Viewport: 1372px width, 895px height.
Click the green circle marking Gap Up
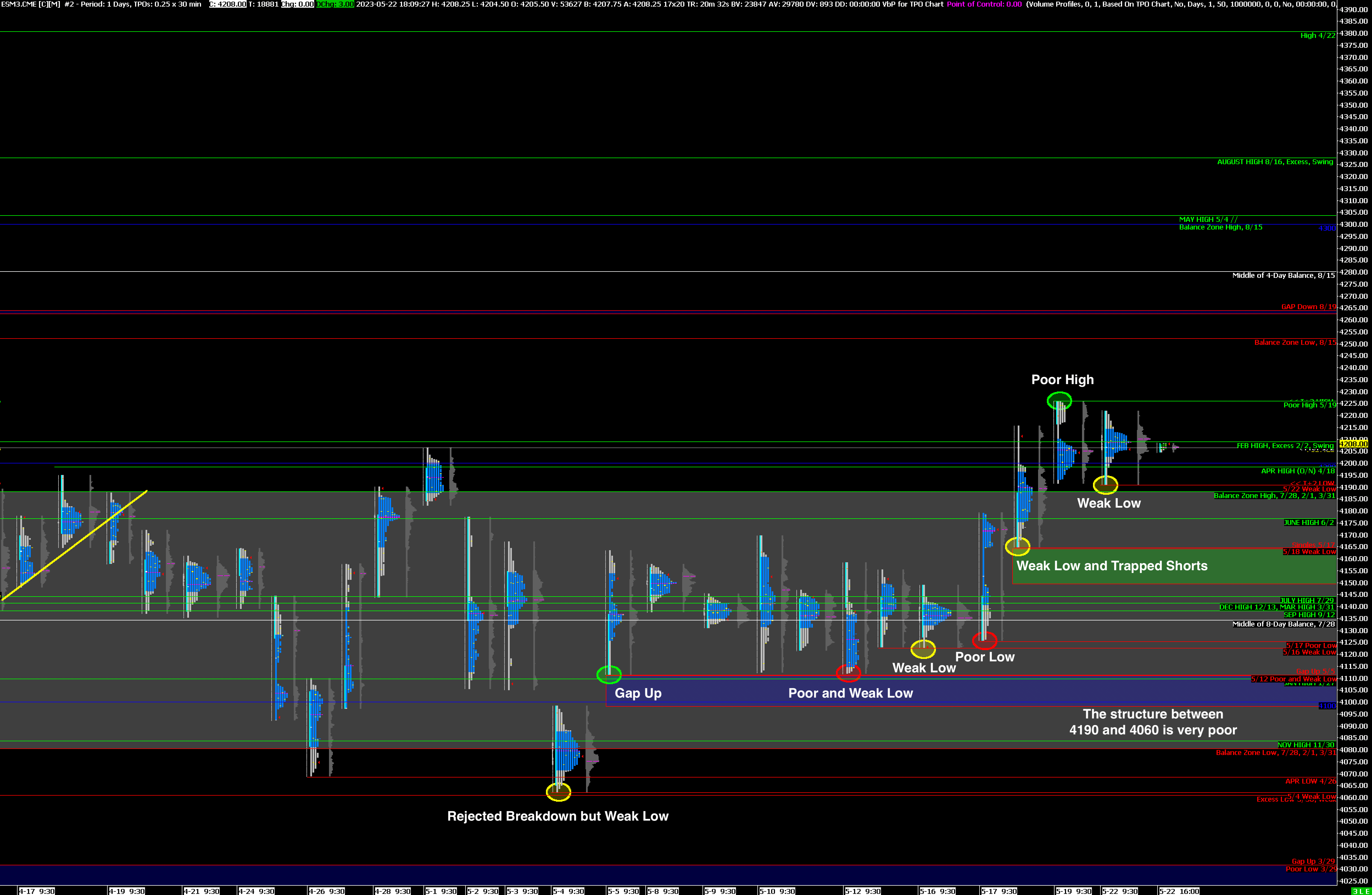pos(609,674)
